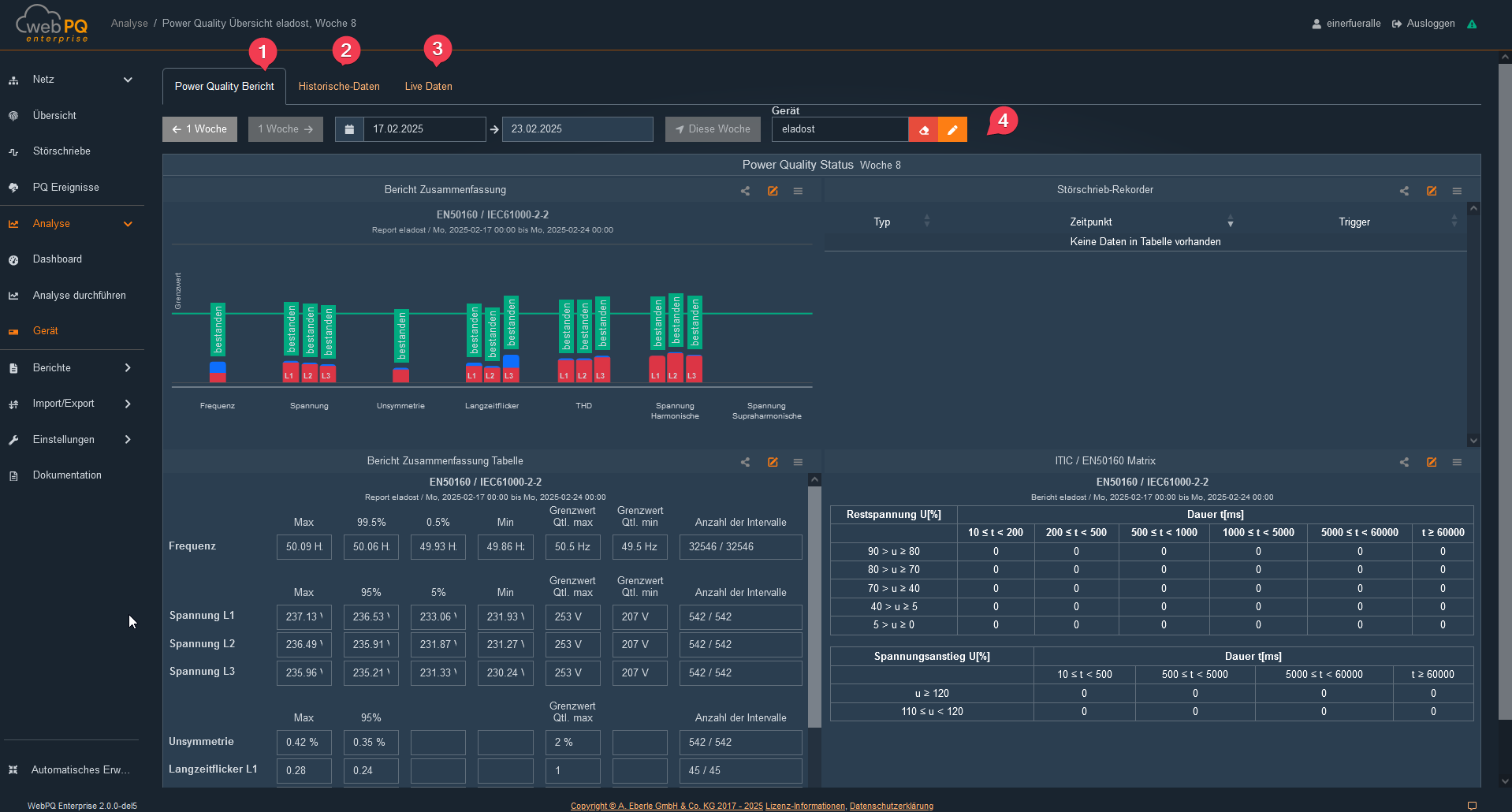Open the Bericht Zusammenfassung Tabelle hamburger menu
The image size is (1512, 812).
pos(798,462)
